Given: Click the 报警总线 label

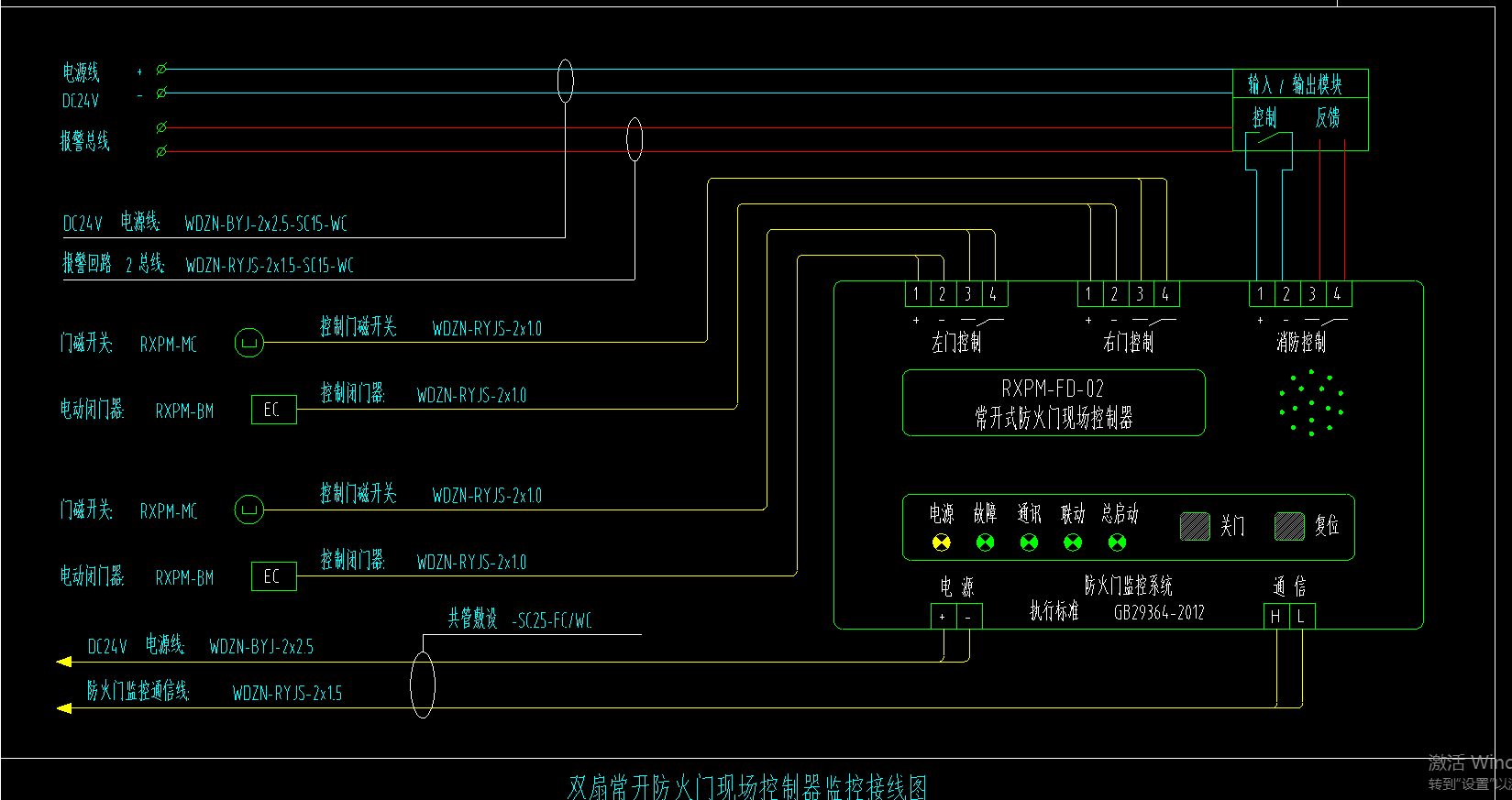Looking at the screenshot, I should (85, 141).
